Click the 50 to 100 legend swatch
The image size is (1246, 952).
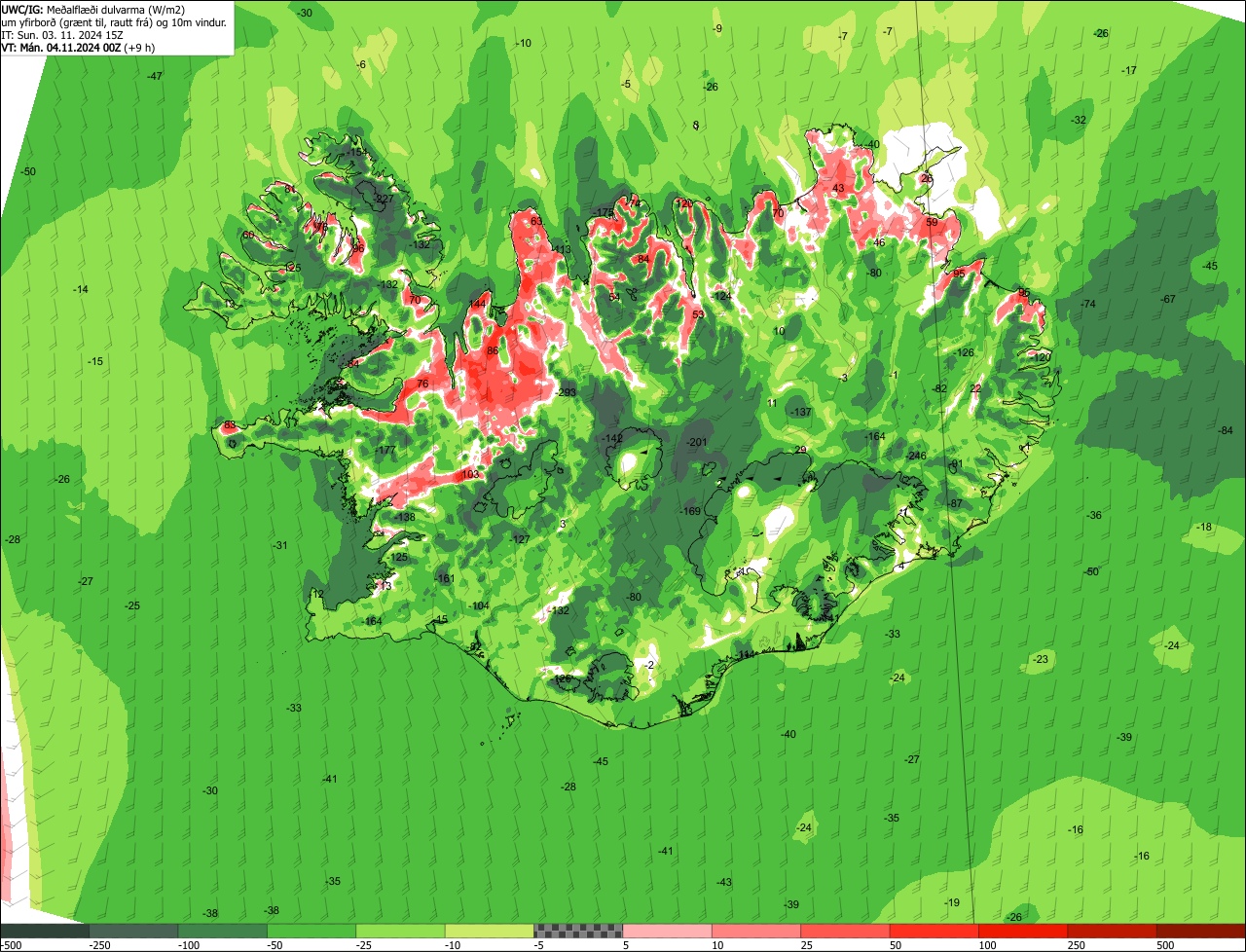(x=934, y=931)
